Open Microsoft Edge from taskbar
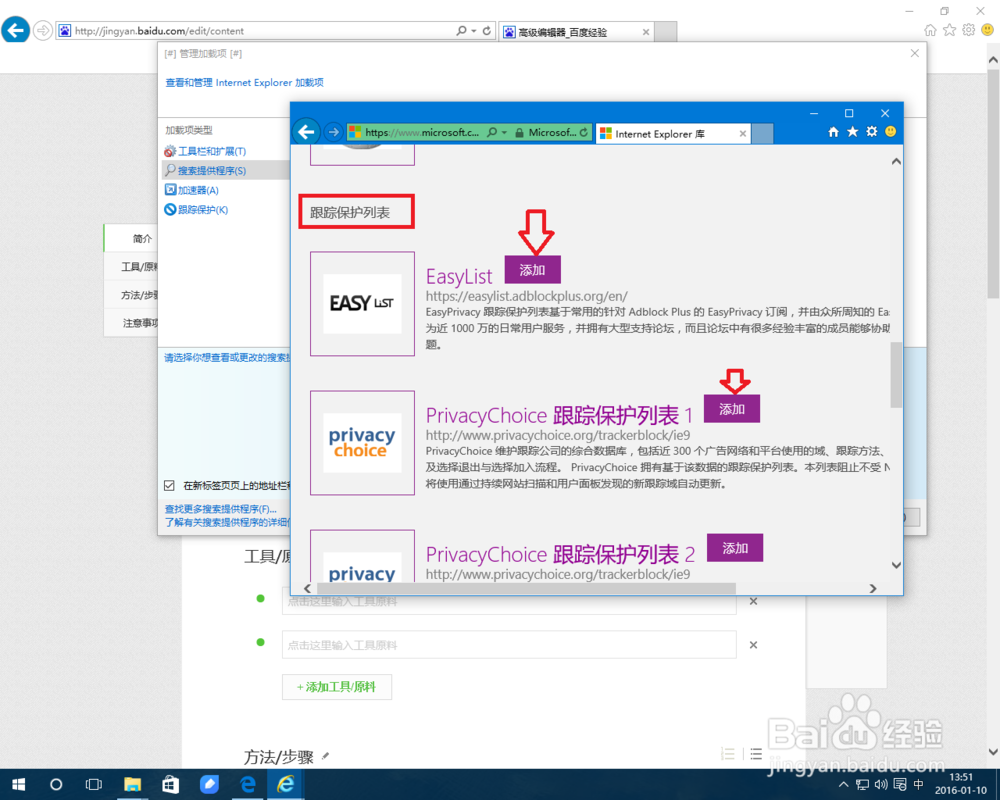1000x800 pixels. click(x=247, y=784)
